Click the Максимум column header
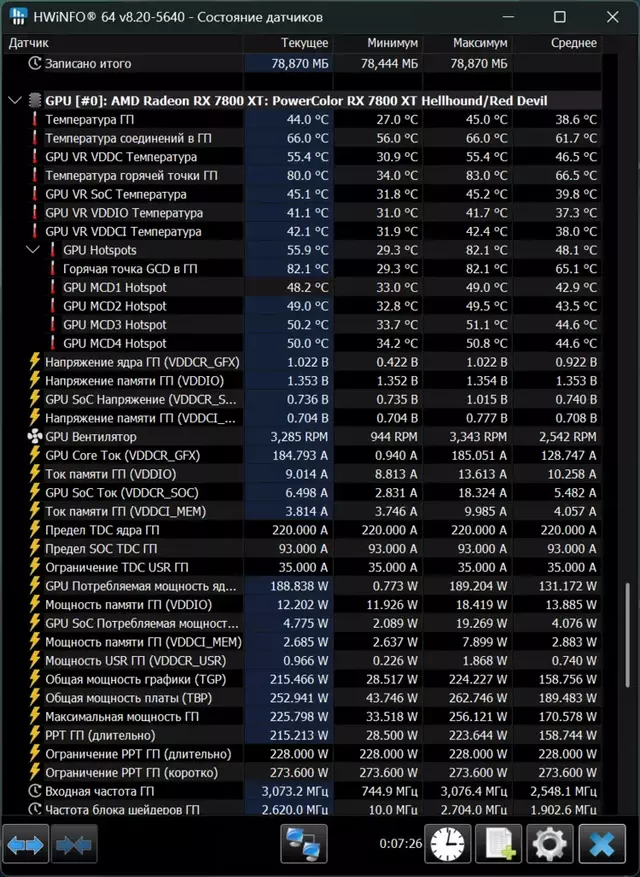640x877 pixels. [468, 43]
